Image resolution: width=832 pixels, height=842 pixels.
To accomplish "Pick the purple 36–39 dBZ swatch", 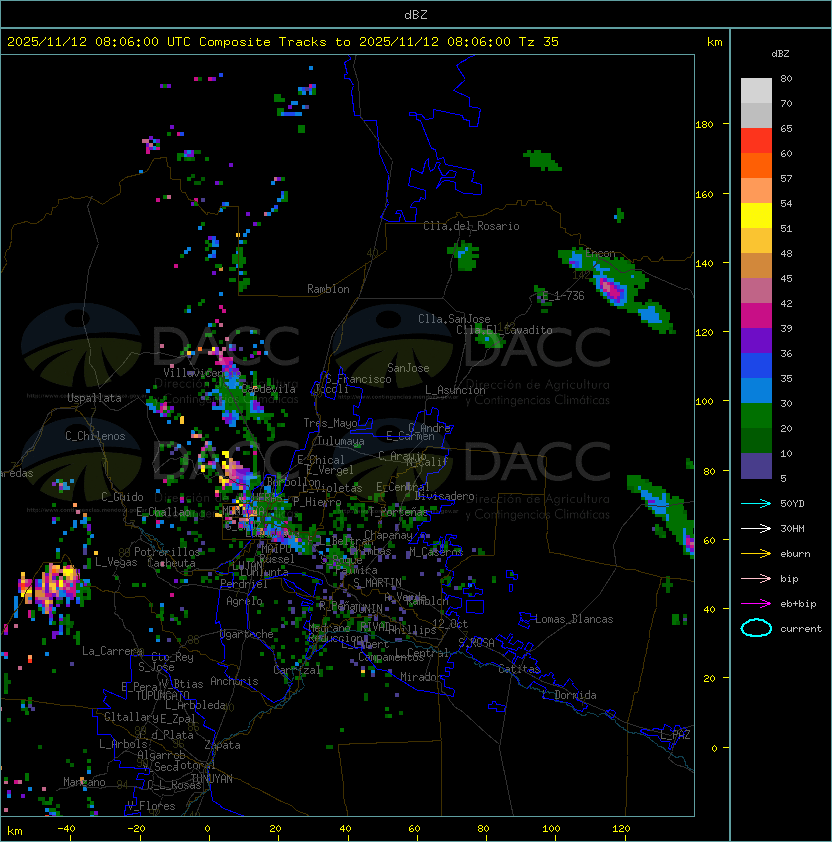I will 756,340.
